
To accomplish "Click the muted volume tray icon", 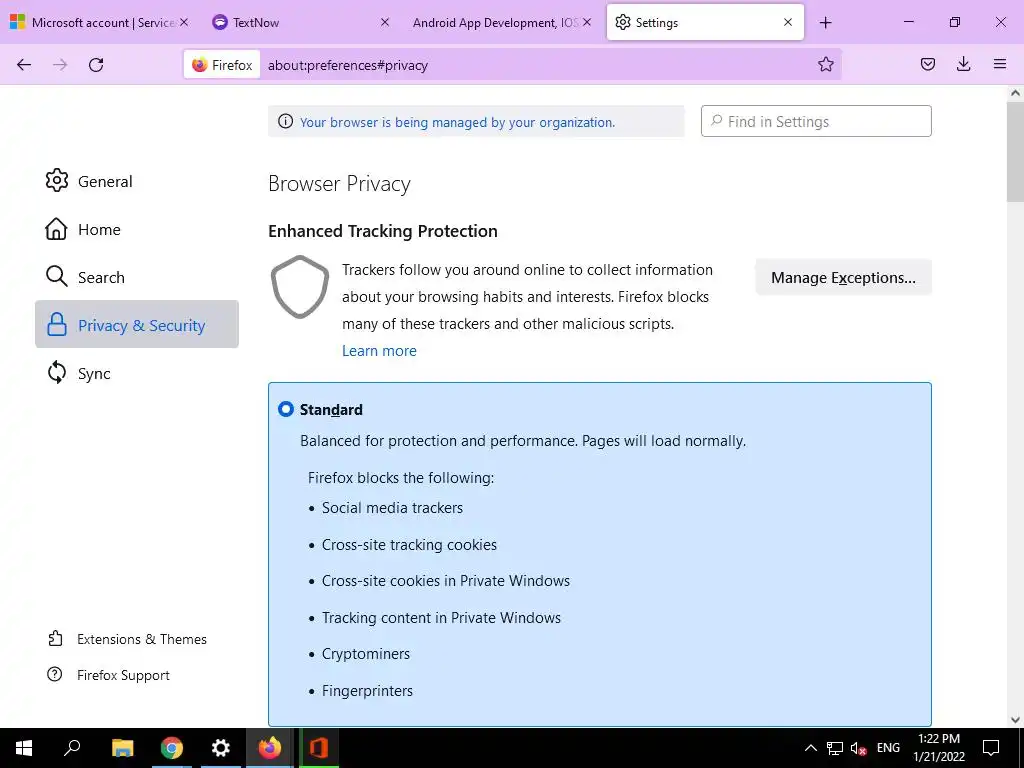I will click(x=858, y=748).
